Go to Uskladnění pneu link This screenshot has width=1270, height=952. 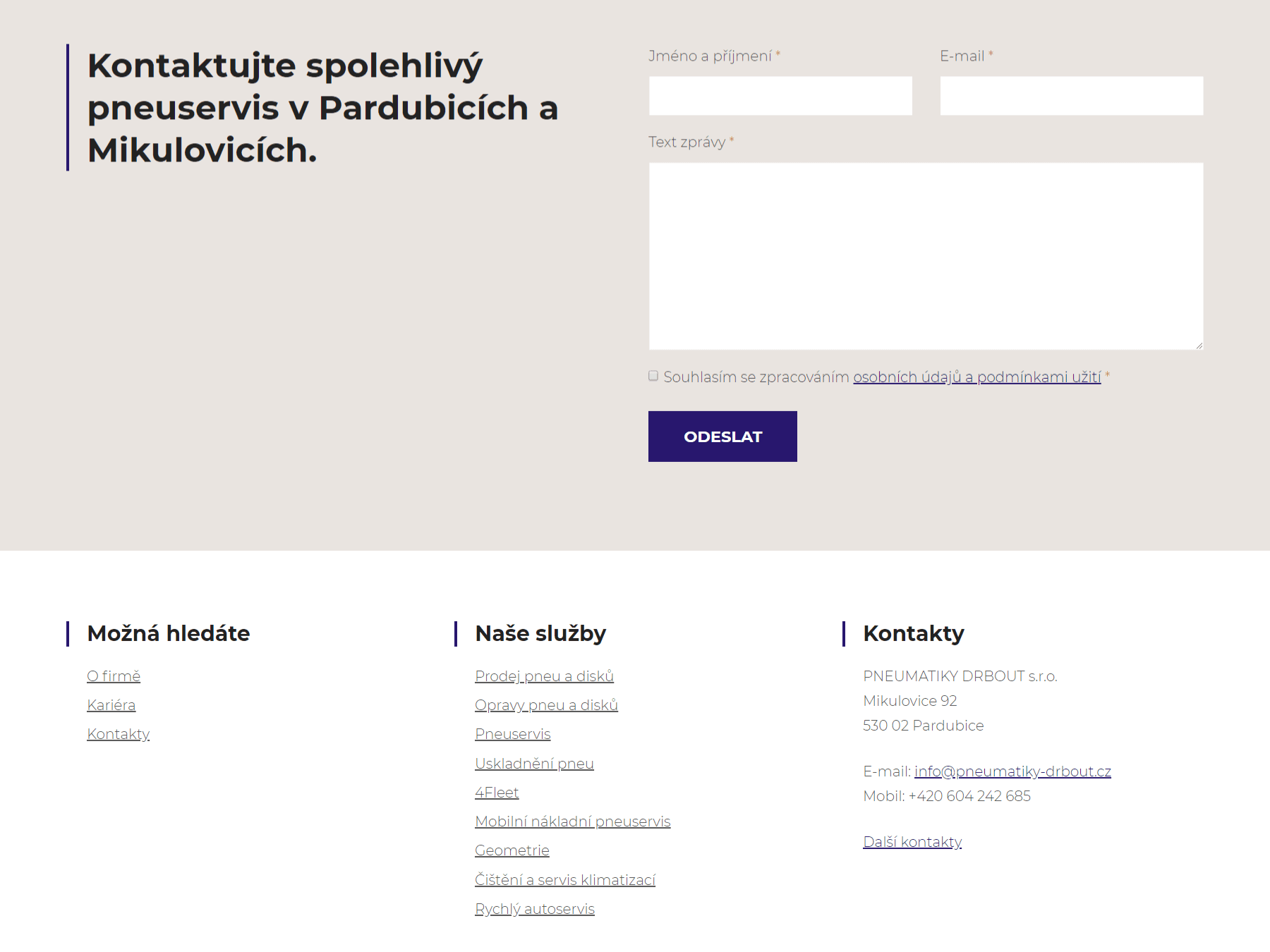click(534, 764)
